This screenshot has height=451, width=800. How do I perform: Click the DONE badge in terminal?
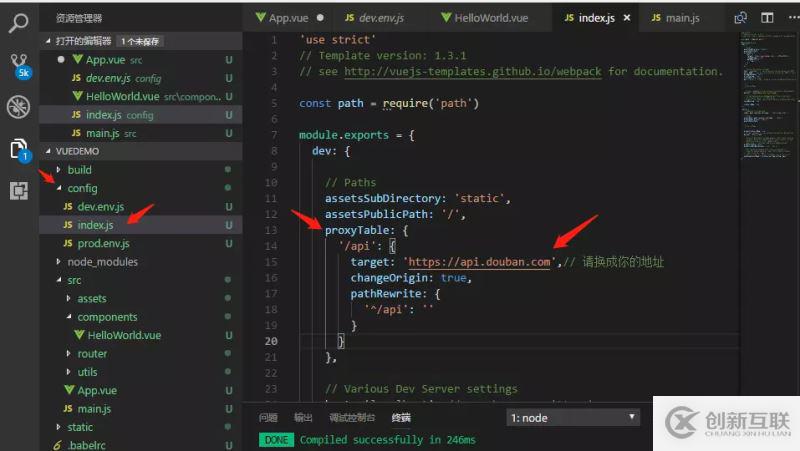tap(277, 440)
